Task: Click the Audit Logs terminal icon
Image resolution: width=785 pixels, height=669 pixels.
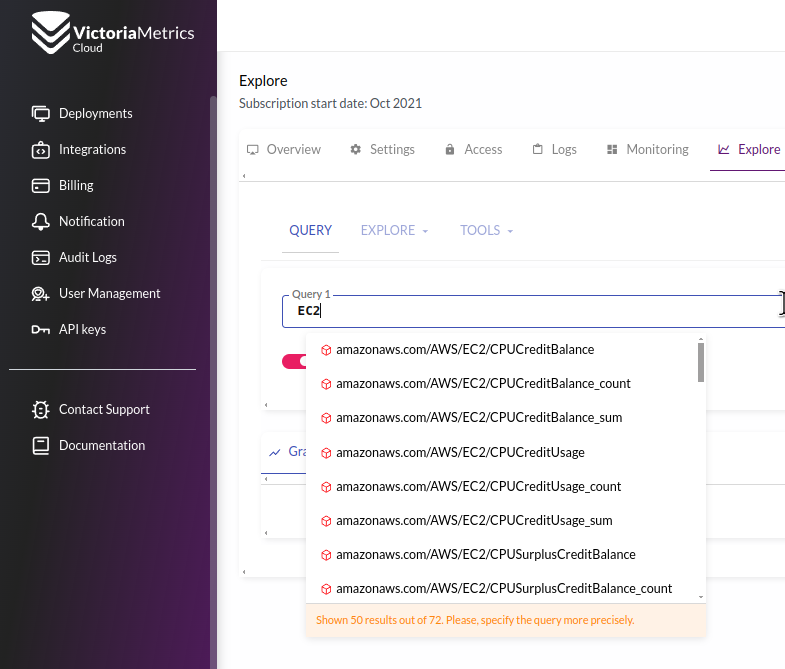Action: 41,258
